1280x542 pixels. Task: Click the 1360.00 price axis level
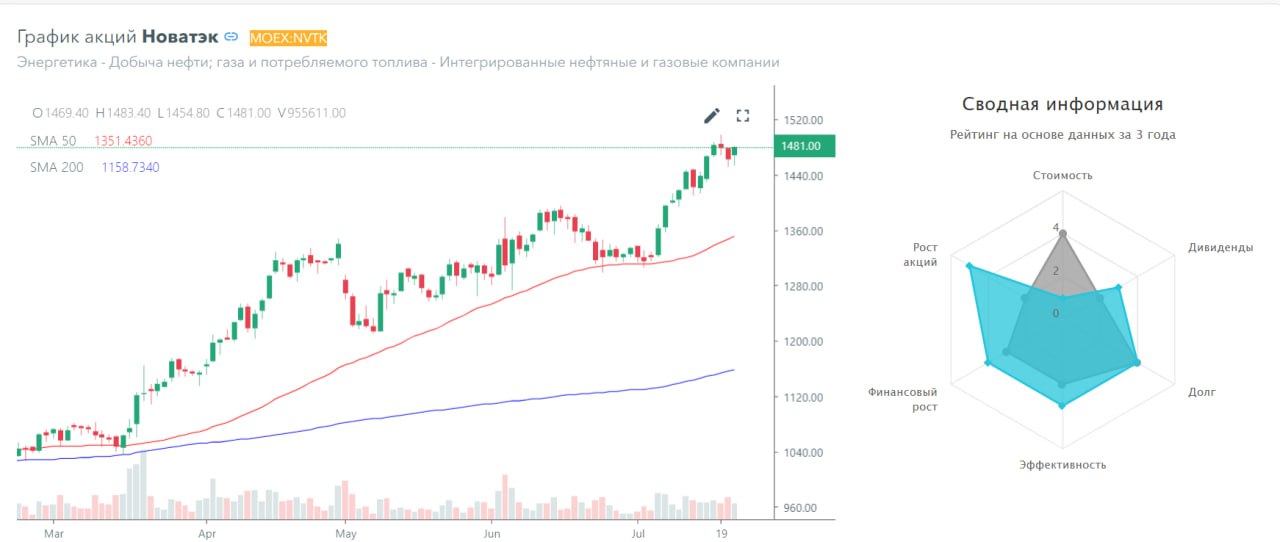tap(802, 231)
